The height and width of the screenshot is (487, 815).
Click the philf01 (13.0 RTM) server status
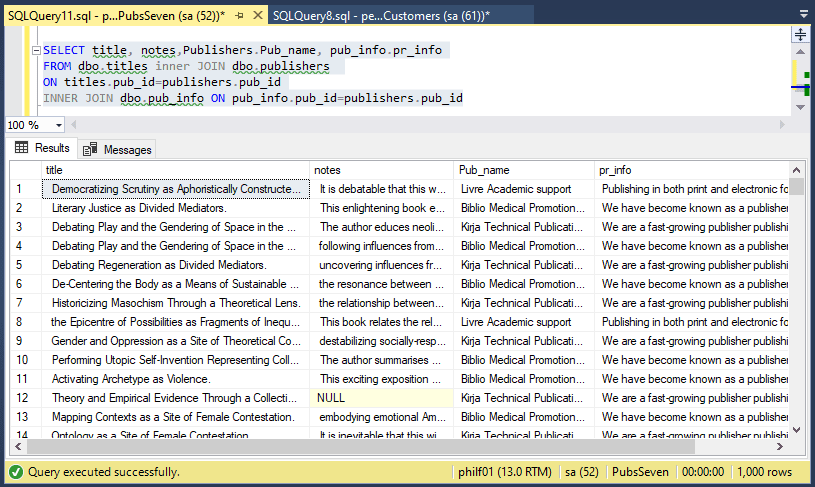click(505, 472)
